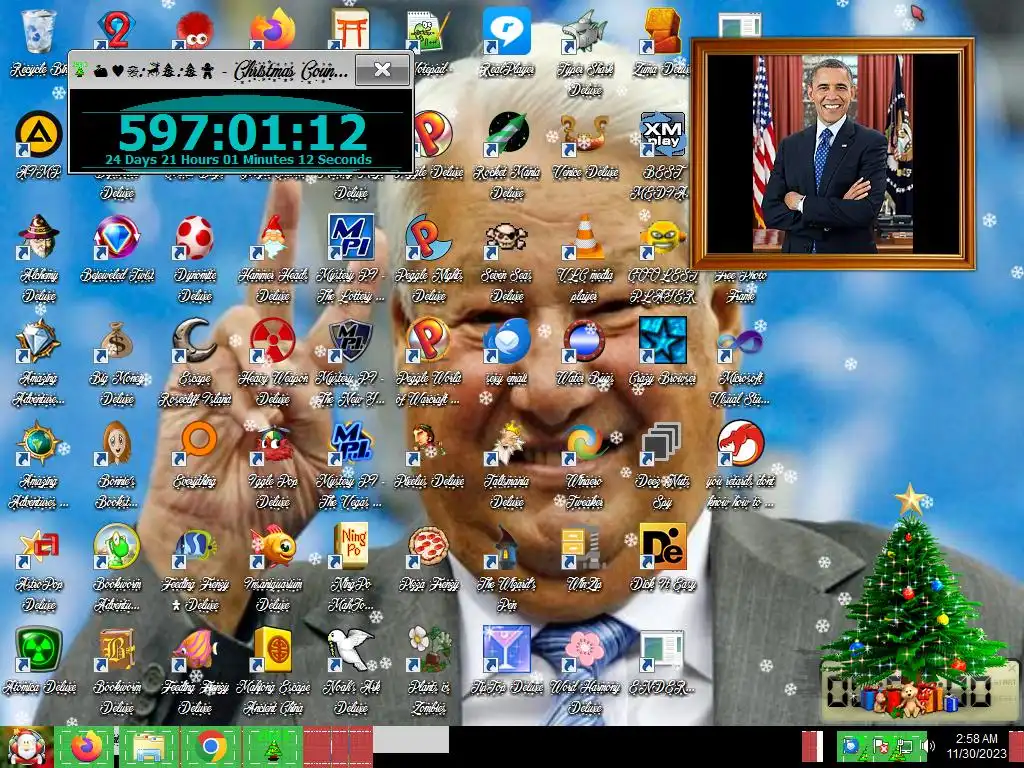1024x768 pixels.
Task: Open Venice Deluxe shortcut
Action: pos(584,135)
